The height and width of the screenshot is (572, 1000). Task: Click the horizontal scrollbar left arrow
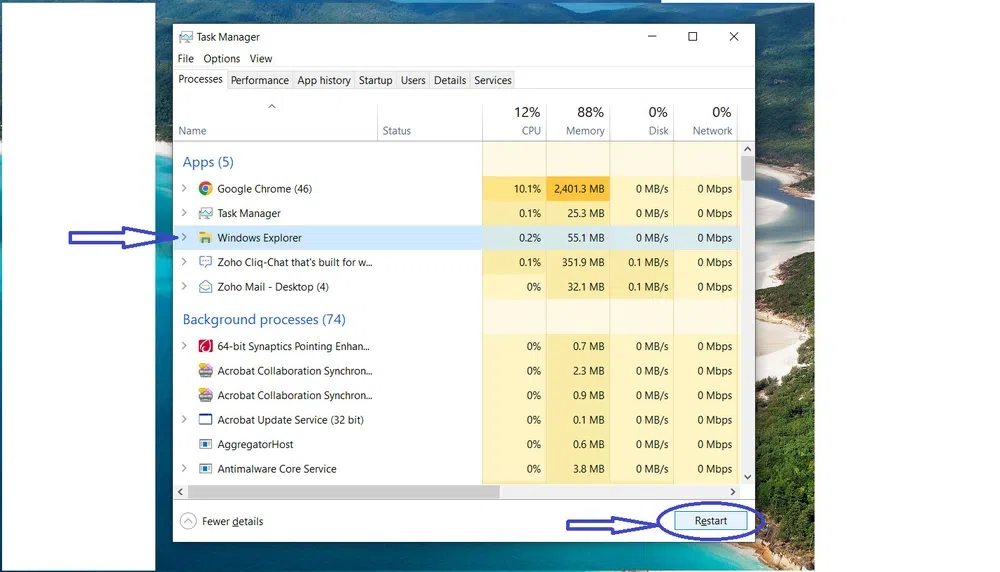pos(180,492)
